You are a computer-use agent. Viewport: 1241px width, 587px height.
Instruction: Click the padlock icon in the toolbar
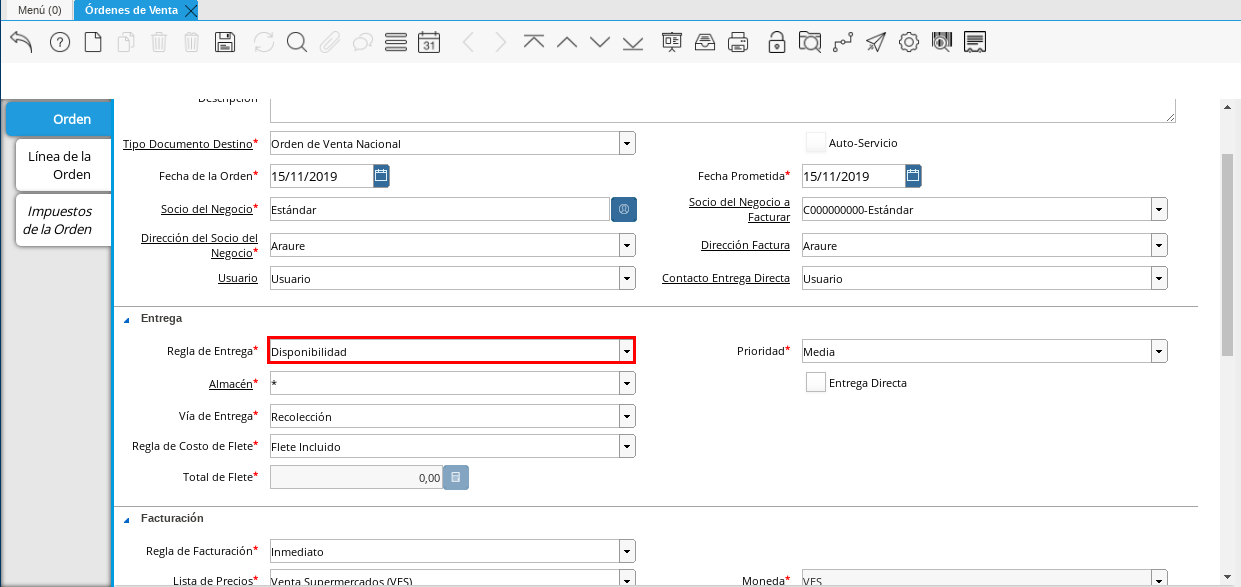[x=776, y=42]
